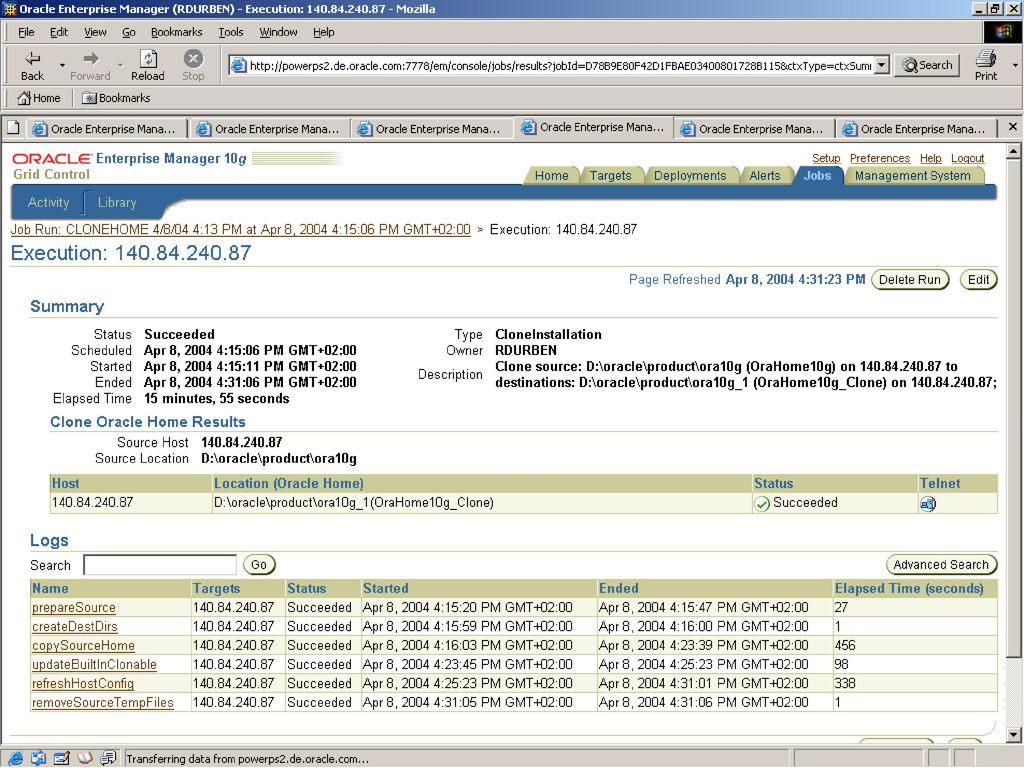Open the Back button history dropdown arrow
Screen dimensions: 1024x768
point(62,65)
